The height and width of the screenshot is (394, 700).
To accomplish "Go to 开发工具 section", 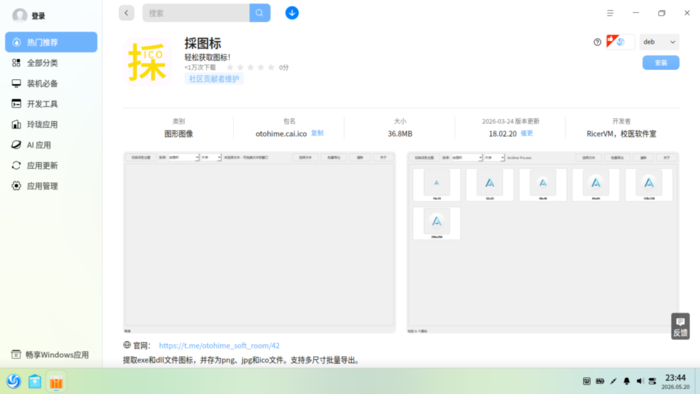I will coord(51,104).
